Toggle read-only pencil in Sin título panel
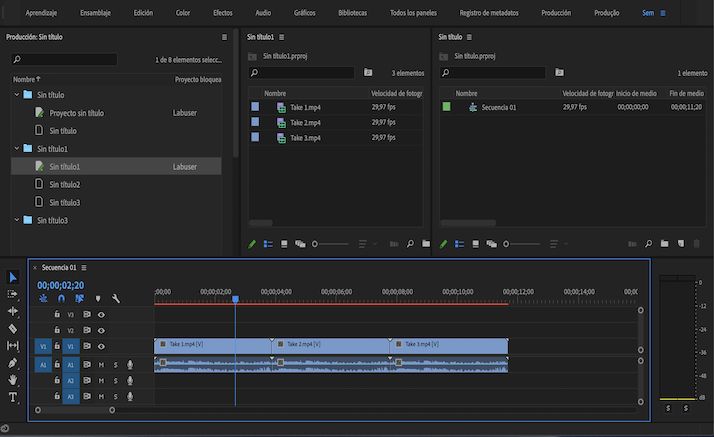714x437 pixels. tap(443, 244)
